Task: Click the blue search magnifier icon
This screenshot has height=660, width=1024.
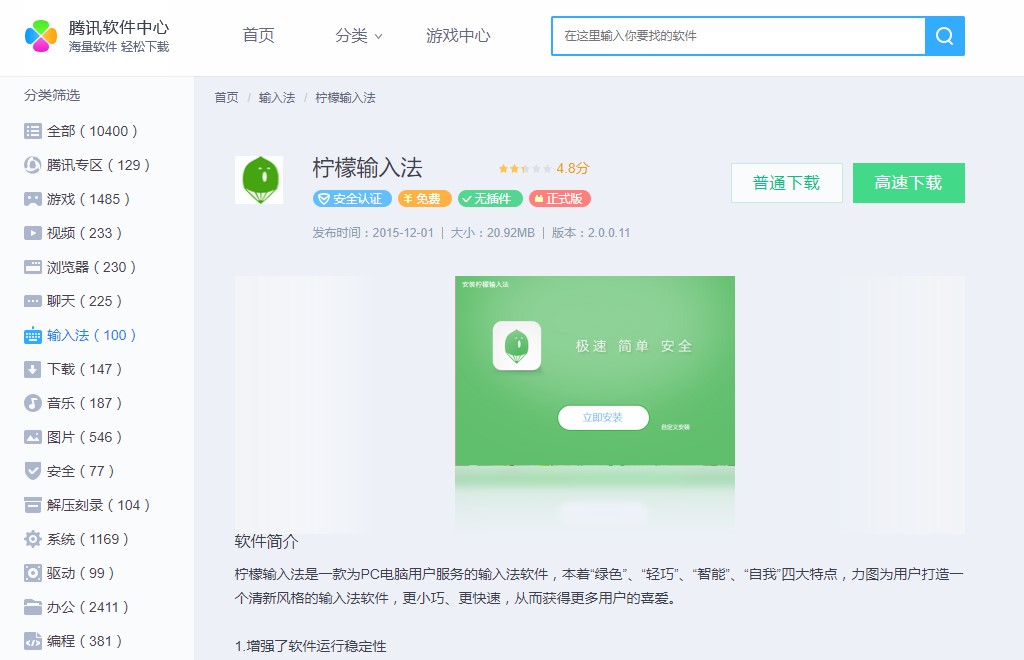Action: pyautogui.click(x=944, y=36)
